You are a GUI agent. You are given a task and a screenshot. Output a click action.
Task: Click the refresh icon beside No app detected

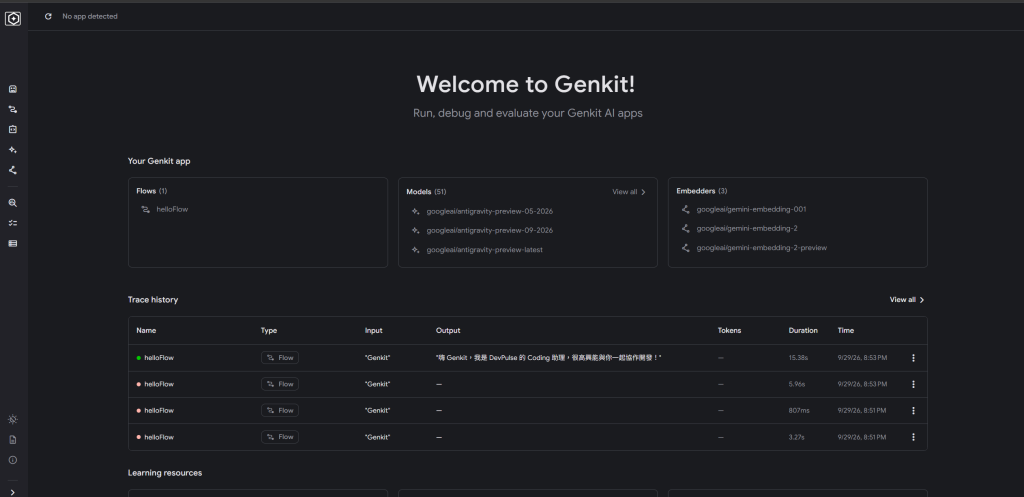(x=48, y=16)
